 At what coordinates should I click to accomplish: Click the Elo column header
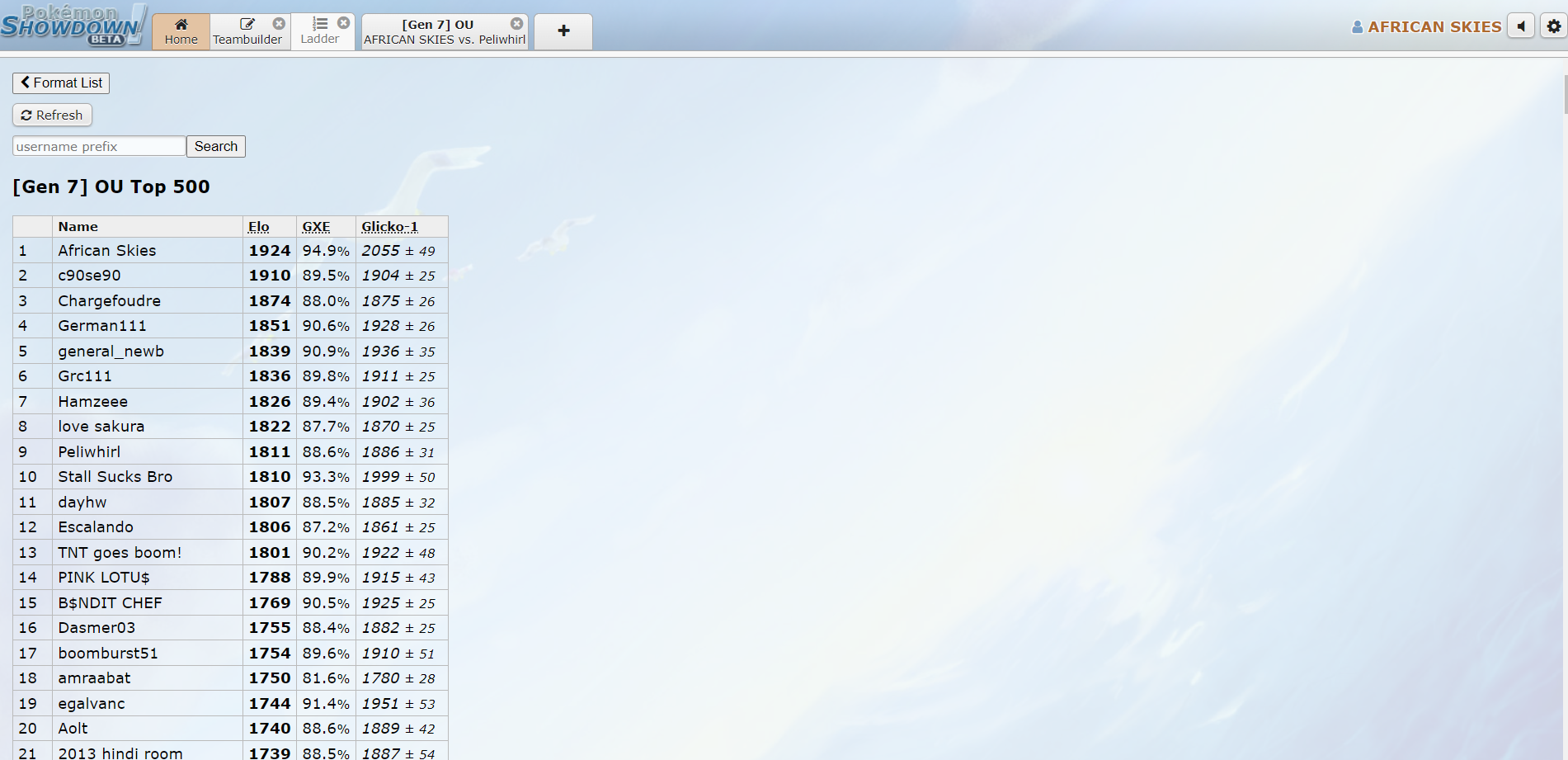tap(259, 227)
